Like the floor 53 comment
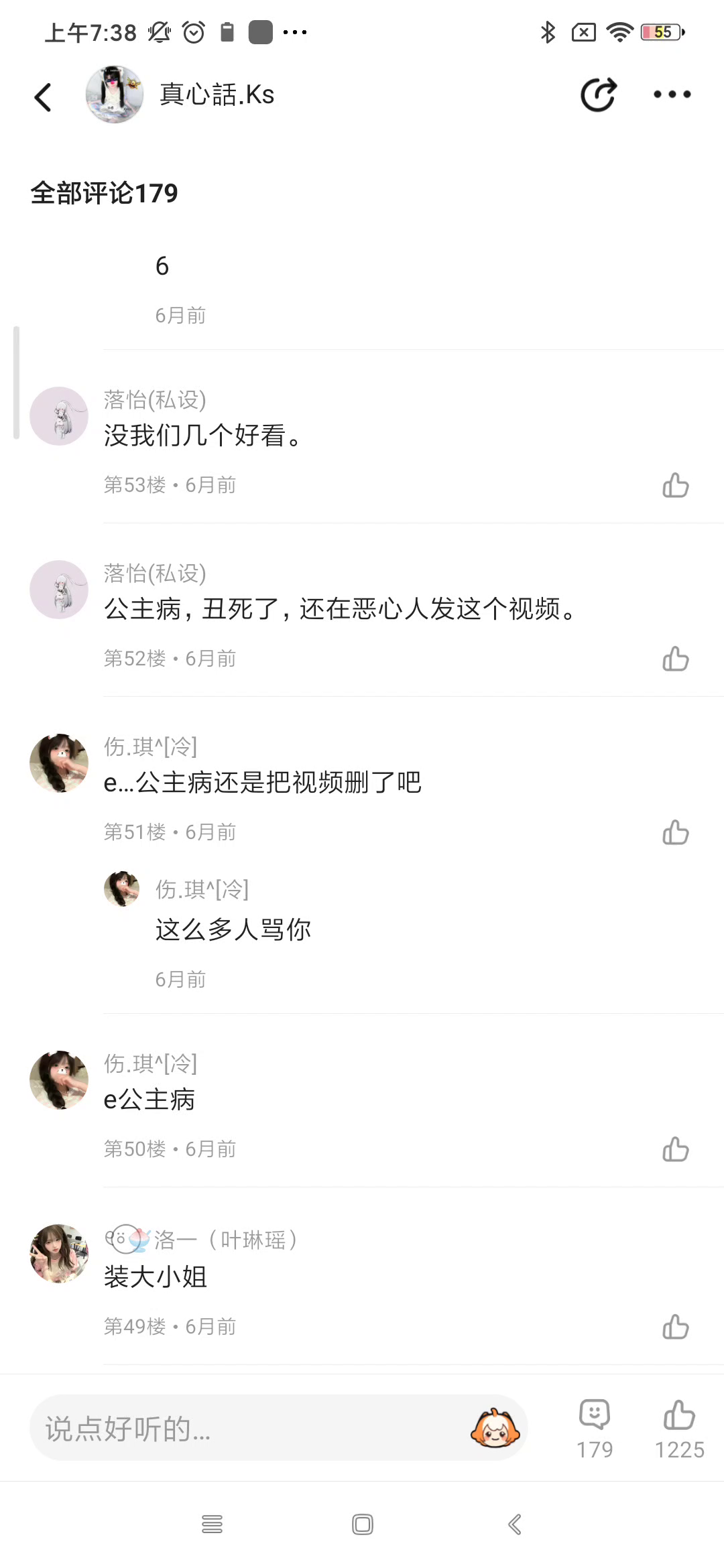 tap(676, 485)
